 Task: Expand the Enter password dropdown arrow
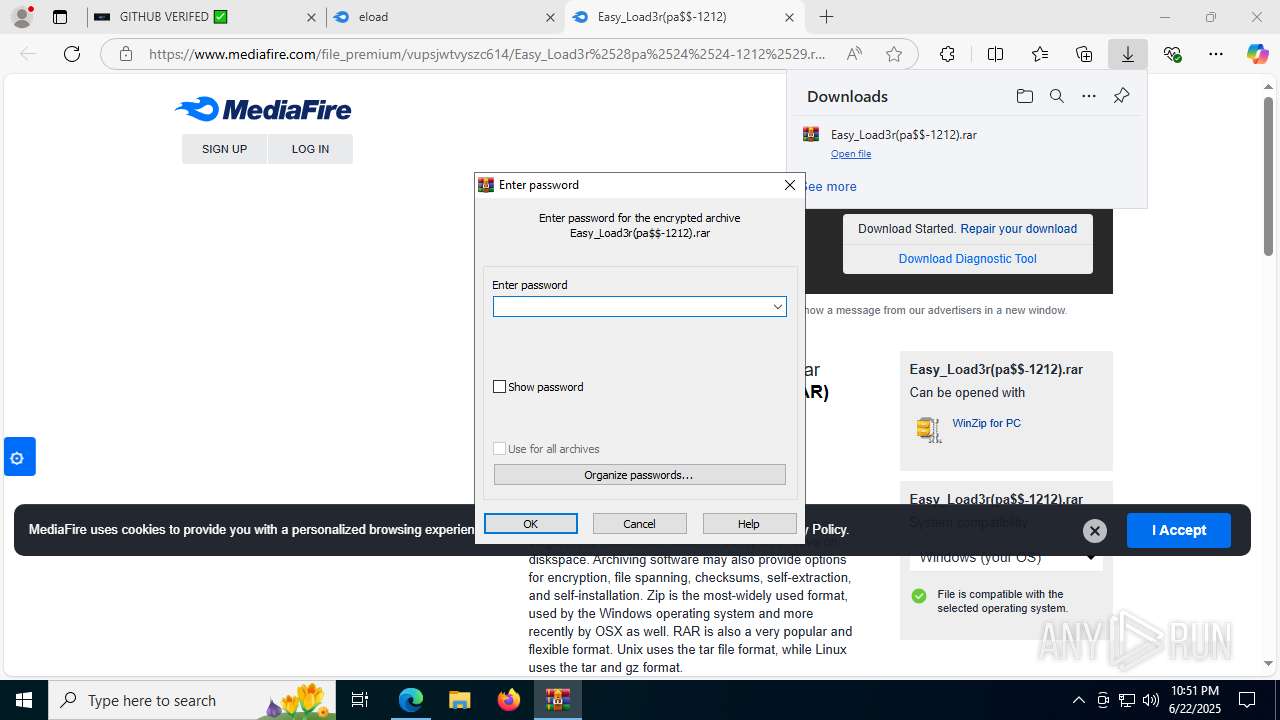tap(777, 306)
